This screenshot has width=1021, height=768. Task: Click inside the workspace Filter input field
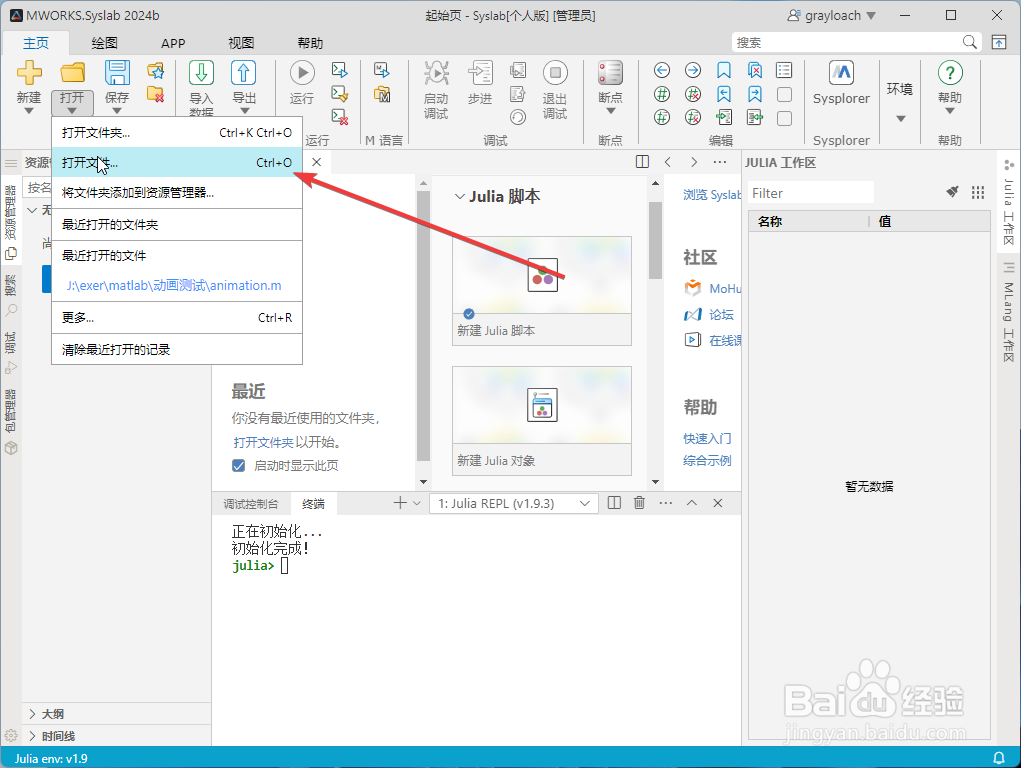[810, 191]
